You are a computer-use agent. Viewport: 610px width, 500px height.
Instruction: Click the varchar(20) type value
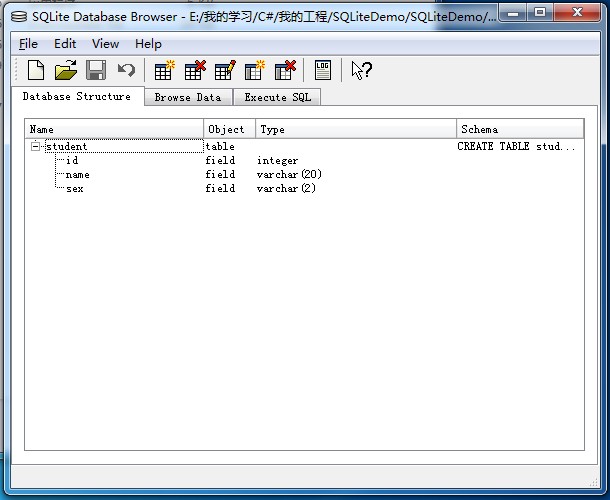coord(289,174)
